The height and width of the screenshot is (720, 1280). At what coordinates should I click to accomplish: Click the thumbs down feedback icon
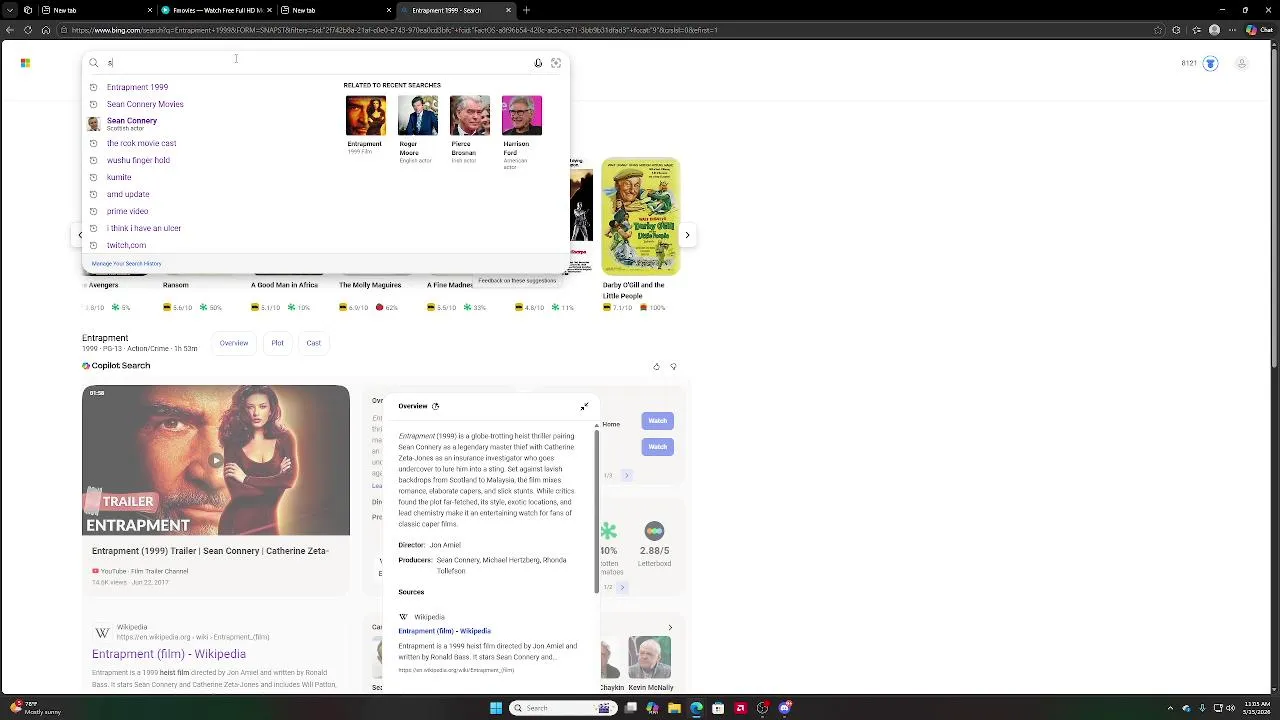(673, 367)
